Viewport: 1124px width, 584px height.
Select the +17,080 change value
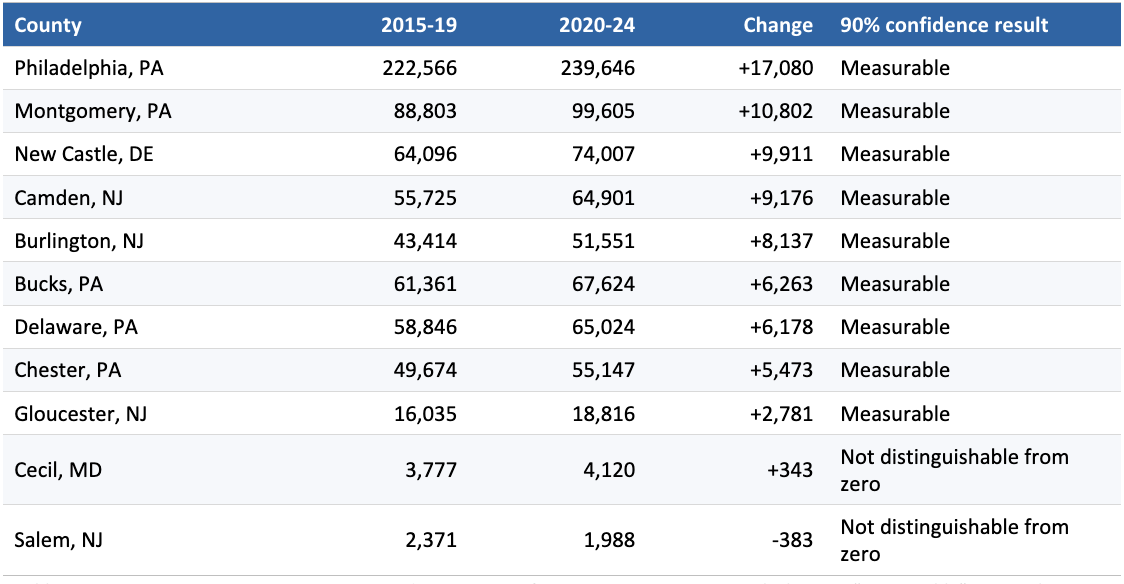(x=776, y=68)
